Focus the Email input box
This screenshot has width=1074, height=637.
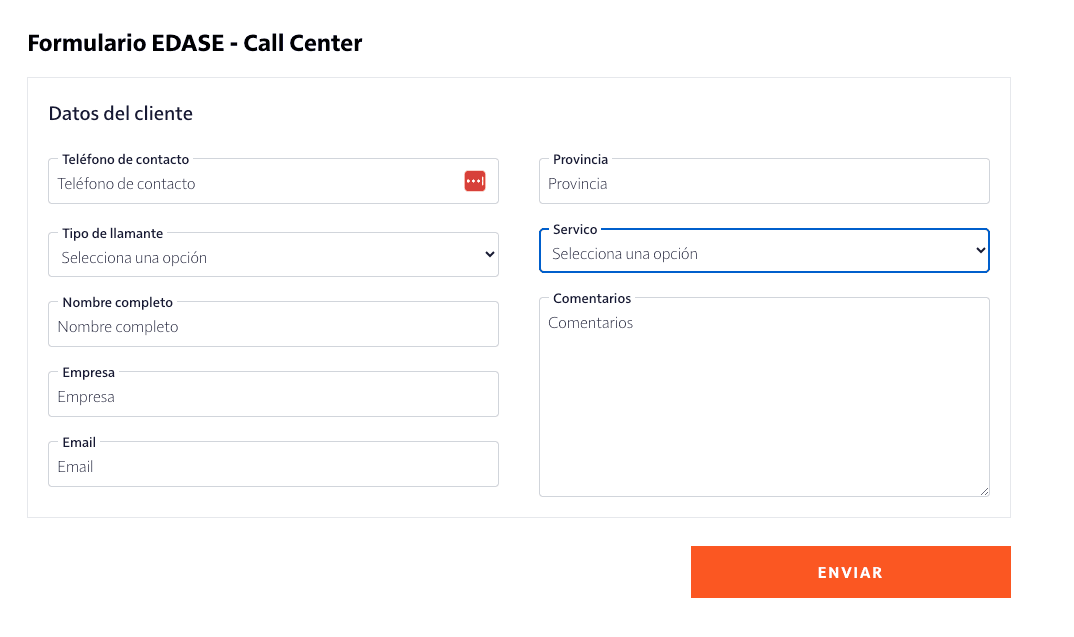point(273,467)
